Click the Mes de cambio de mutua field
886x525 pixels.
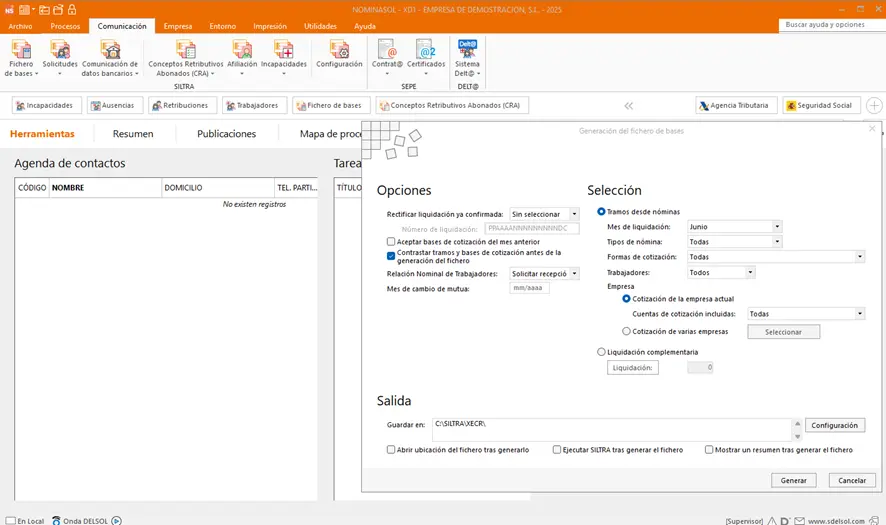point(529,289)
